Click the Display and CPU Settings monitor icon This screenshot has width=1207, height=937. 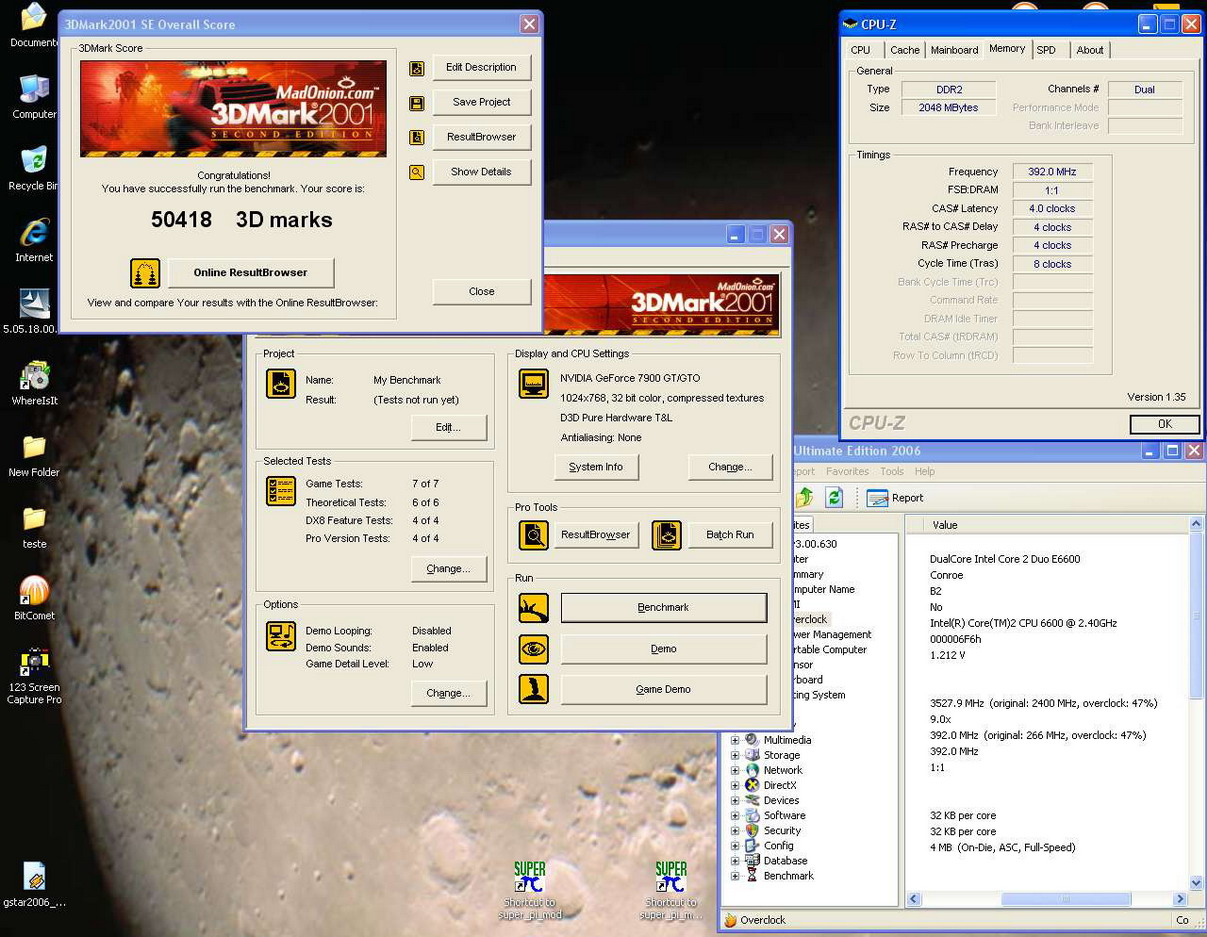point(533,384)
